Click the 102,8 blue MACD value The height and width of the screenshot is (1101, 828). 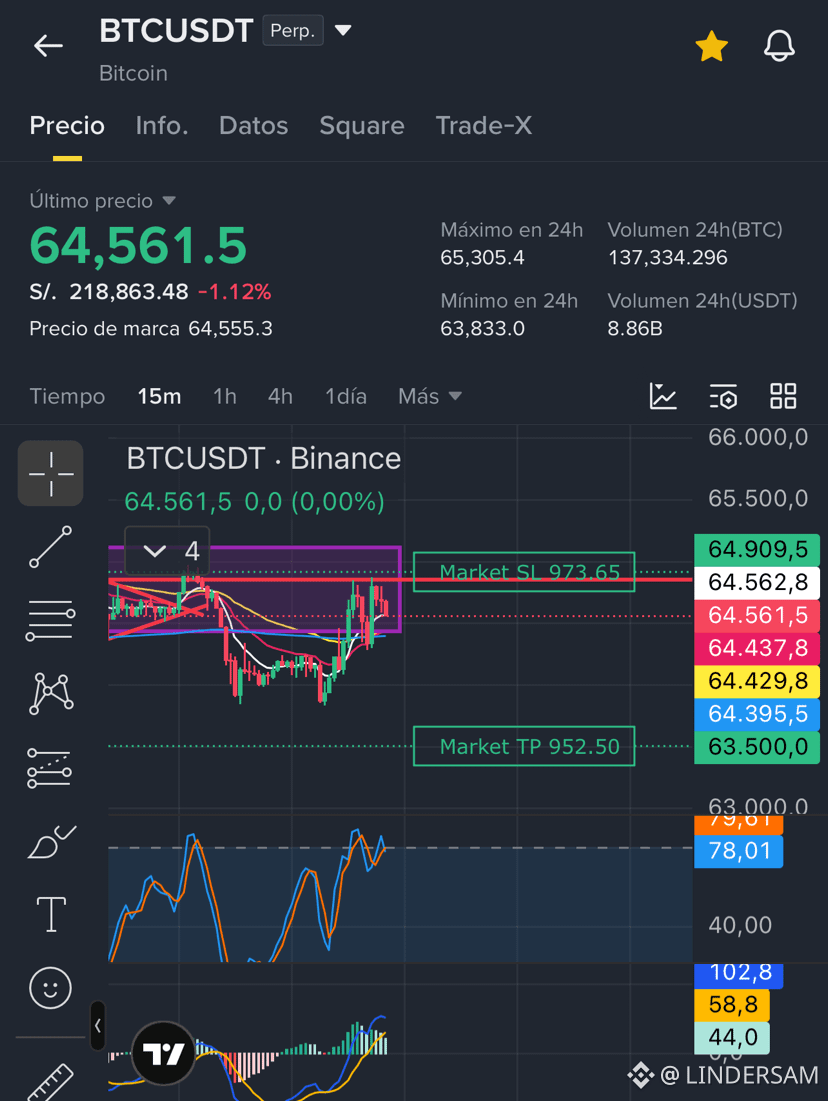(738, 974)
